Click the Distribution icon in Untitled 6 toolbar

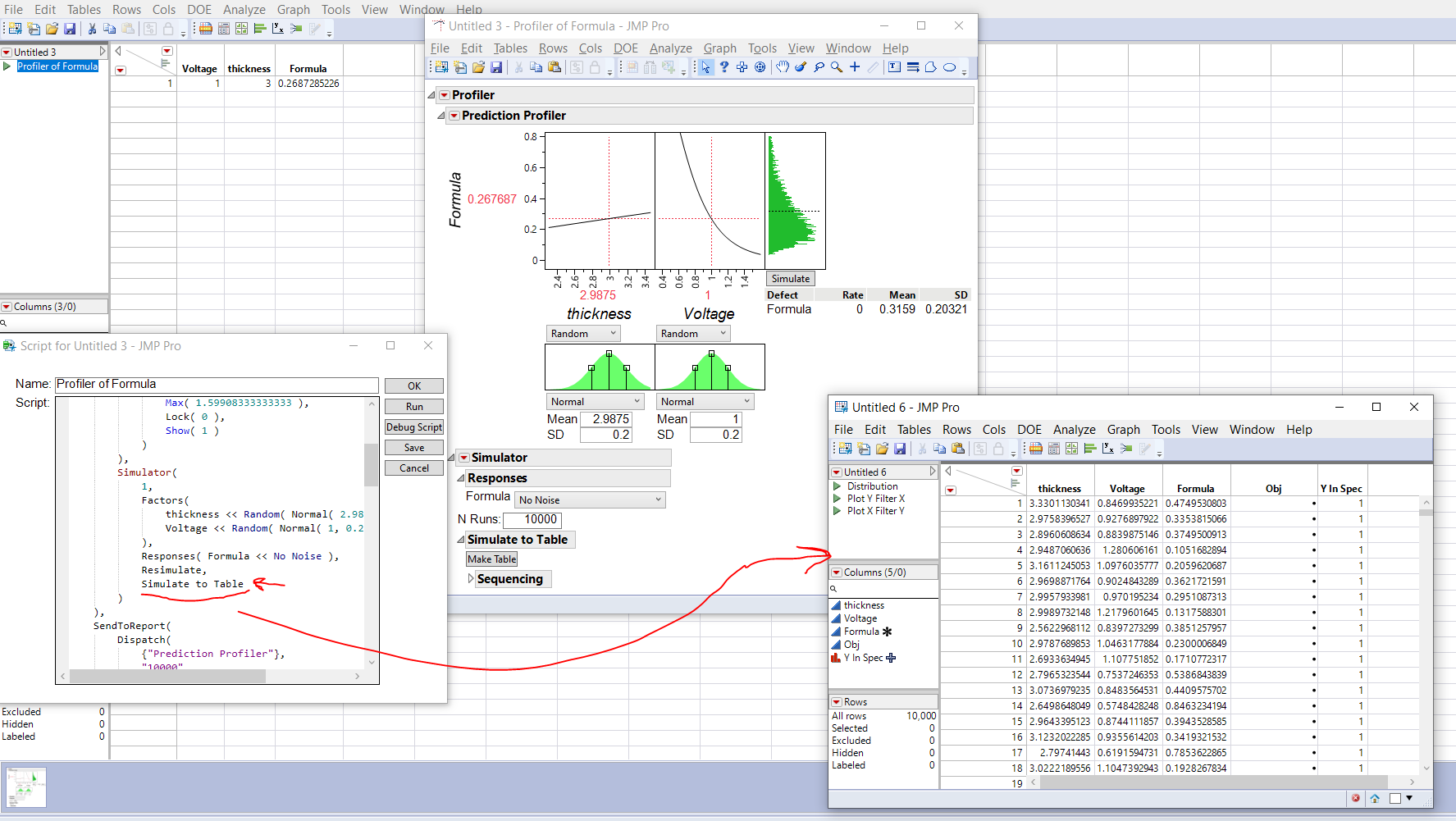tap(1089, 449)
